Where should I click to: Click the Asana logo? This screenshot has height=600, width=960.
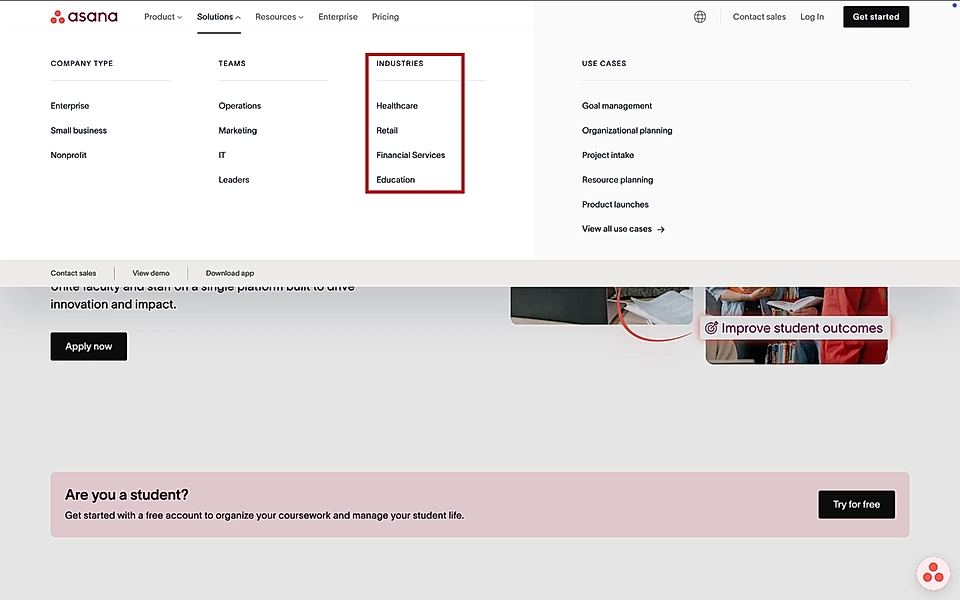click(85, 16)
